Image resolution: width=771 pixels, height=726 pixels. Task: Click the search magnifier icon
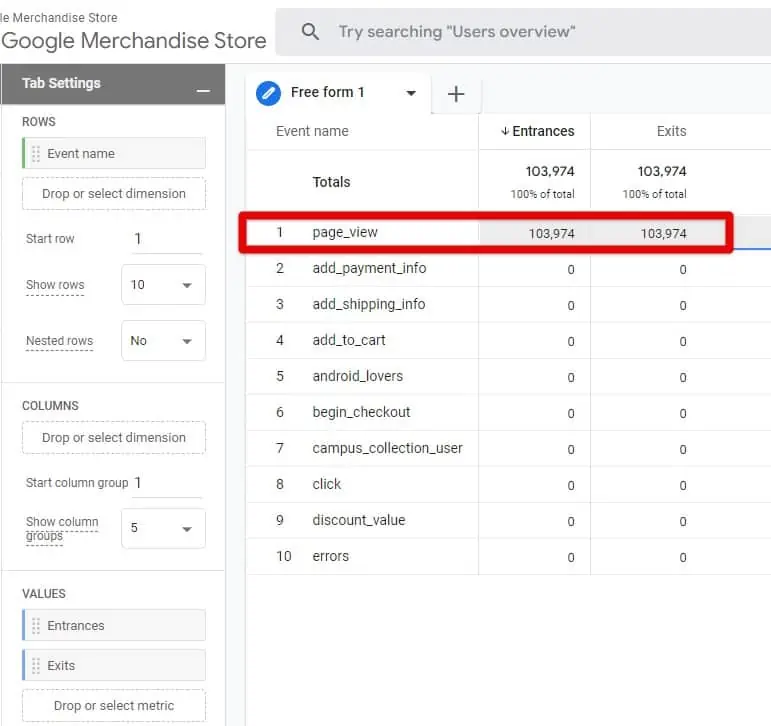coord(310,32)
